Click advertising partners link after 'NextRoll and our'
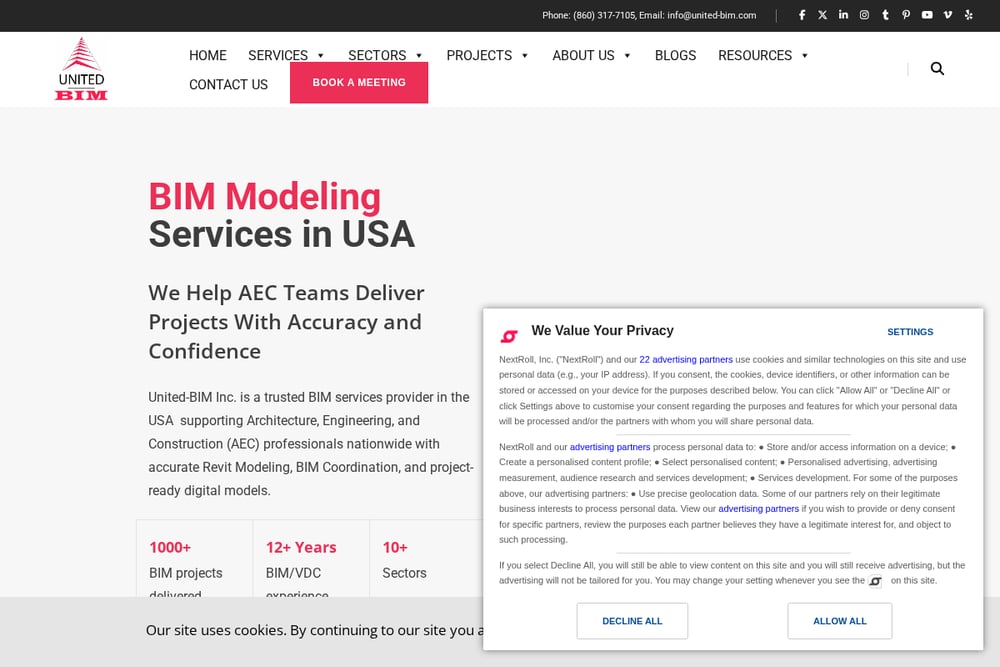 610,447
